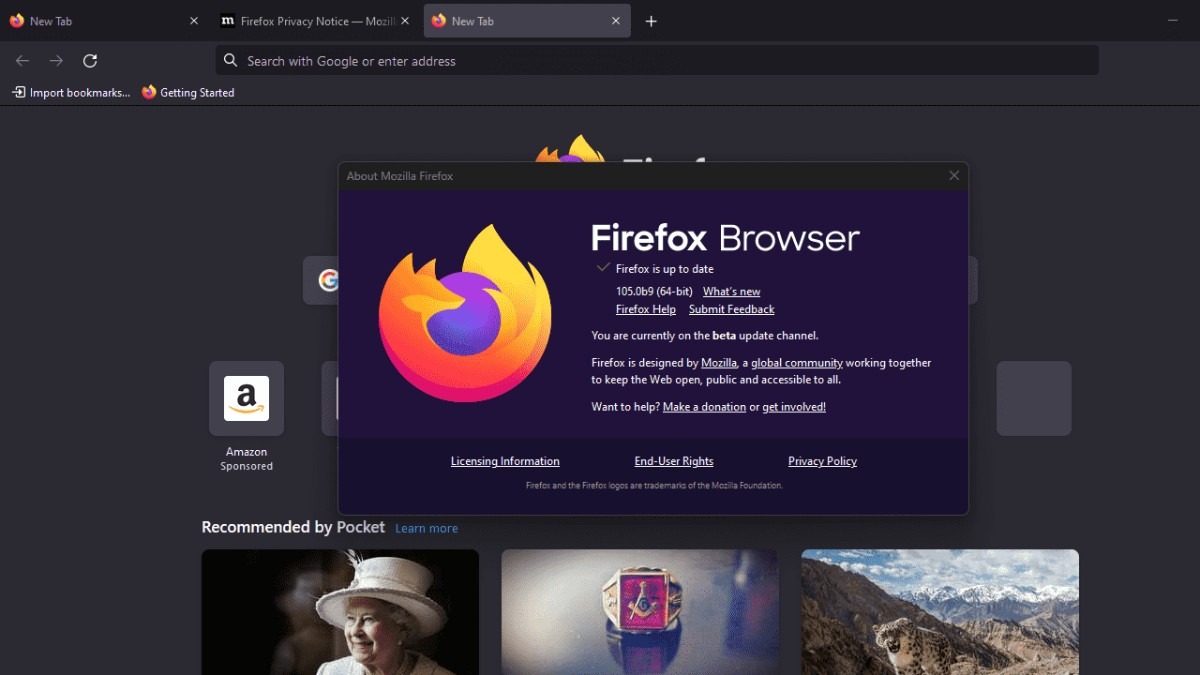The width and height of the screenshot is (1200, 675).
Task: Reload the current page
Action: pyautogui.click(x=90, y=61)
